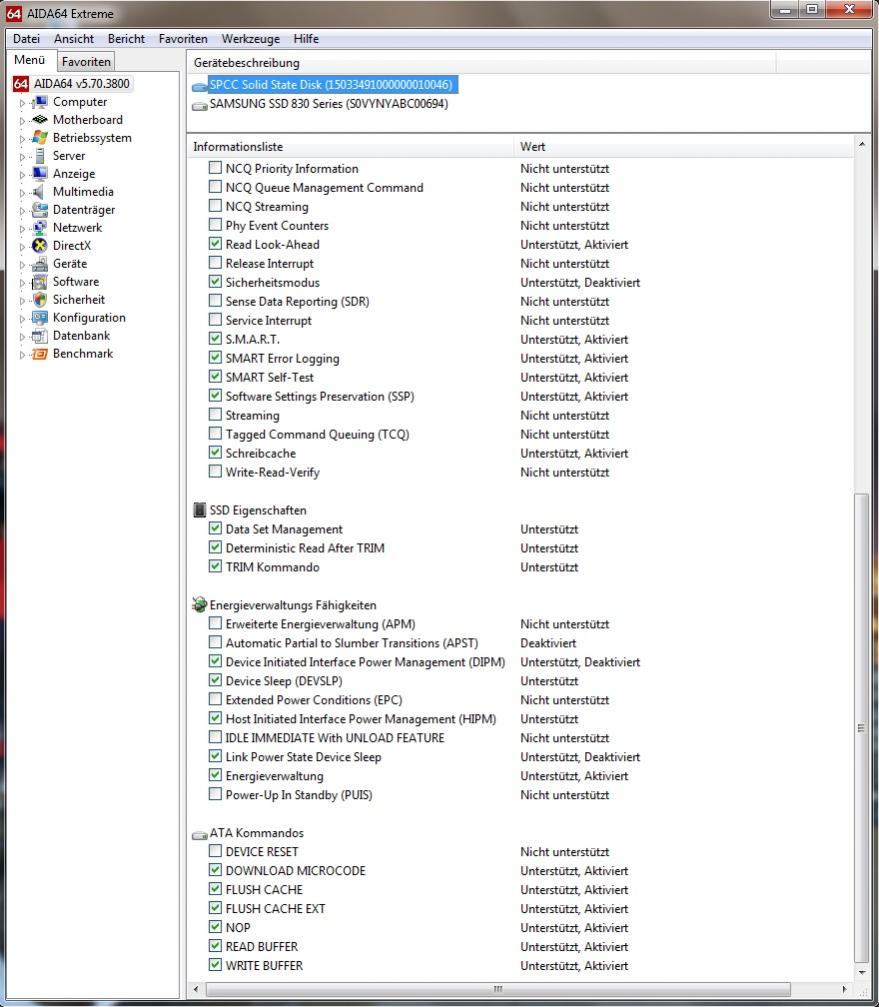The width and height of the screenshot is (879, 1007).
Task: Click the Informationsliste column header
Action: pyautogui.click(x=351, y=146)
